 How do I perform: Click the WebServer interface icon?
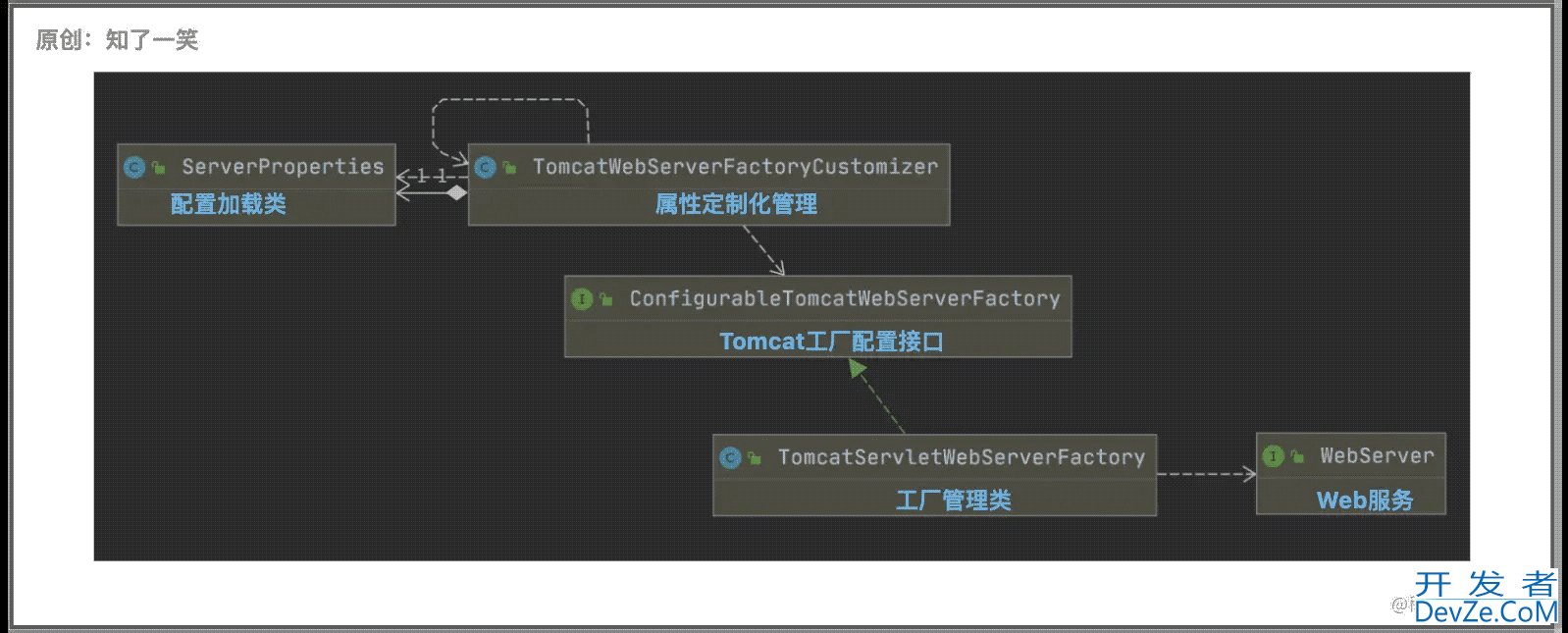point(1273,456)
